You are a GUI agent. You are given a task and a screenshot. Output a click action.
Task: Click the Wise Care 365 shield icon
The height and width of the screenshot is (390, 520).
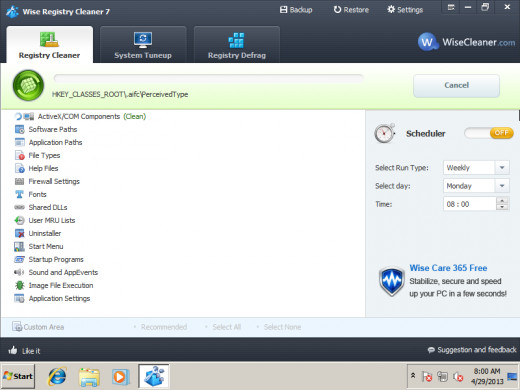pos(392,281)
